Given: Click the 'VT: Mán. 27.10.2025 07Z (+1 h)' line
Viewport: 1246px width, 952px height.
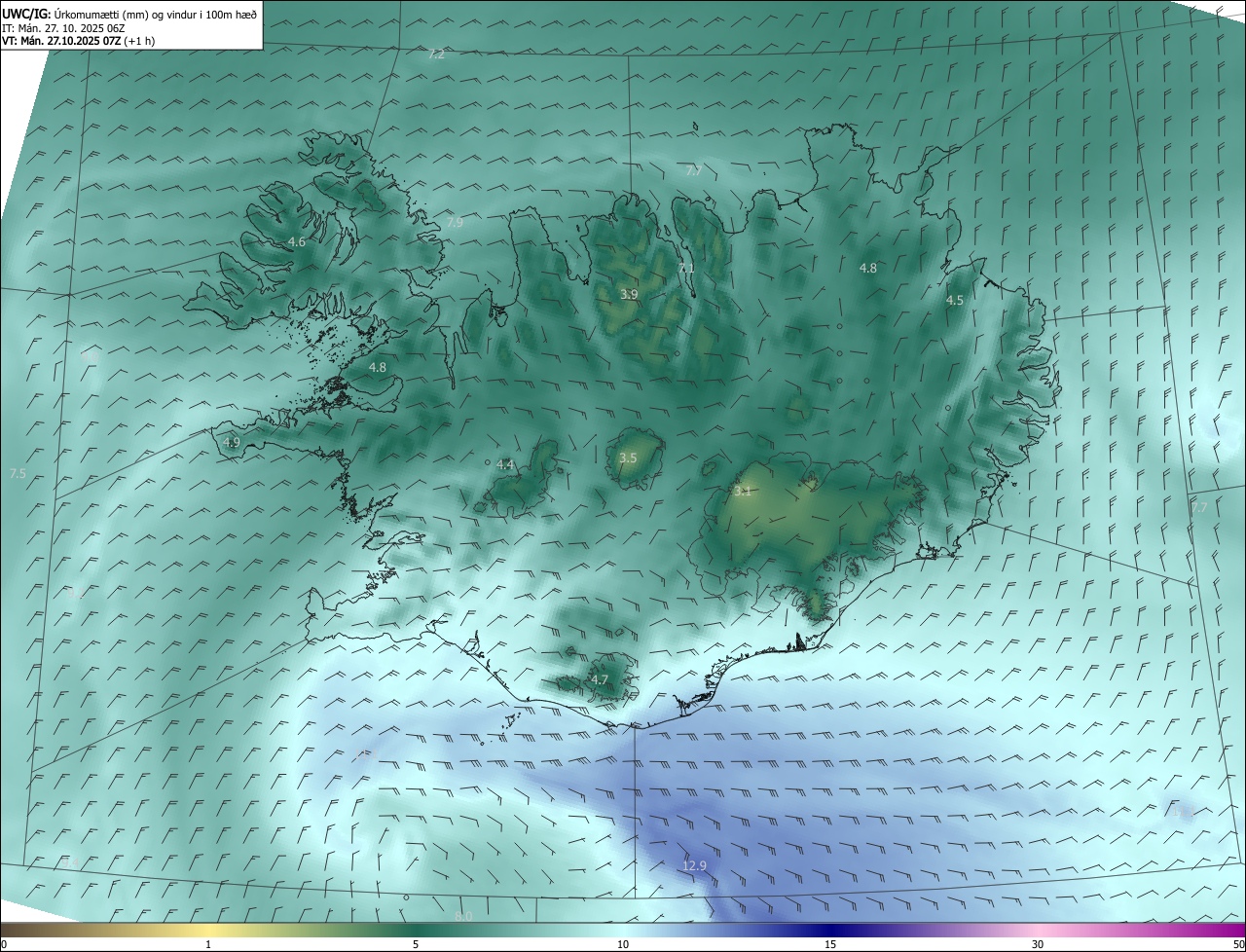Looking at the screenshot, I should point(78,41).
